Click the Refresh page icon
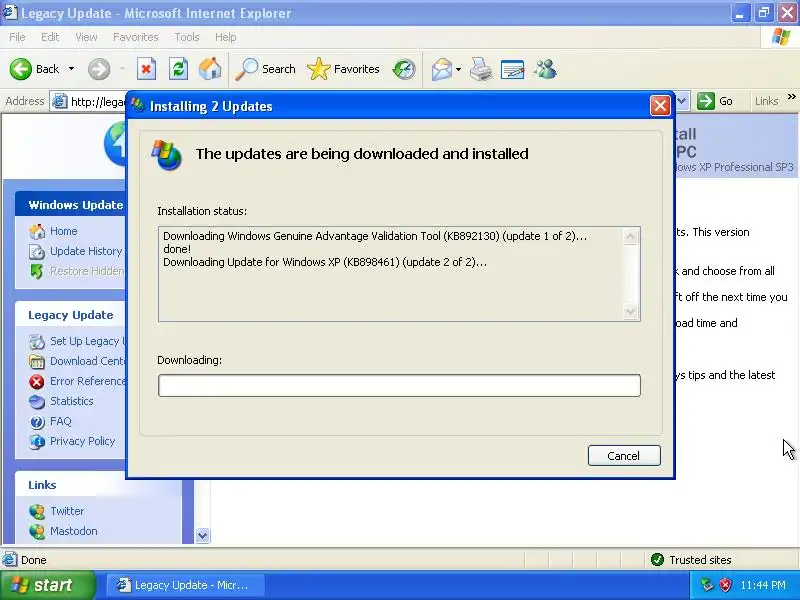Viewport: 800px width, 600px height. click(x=178, y=69)
